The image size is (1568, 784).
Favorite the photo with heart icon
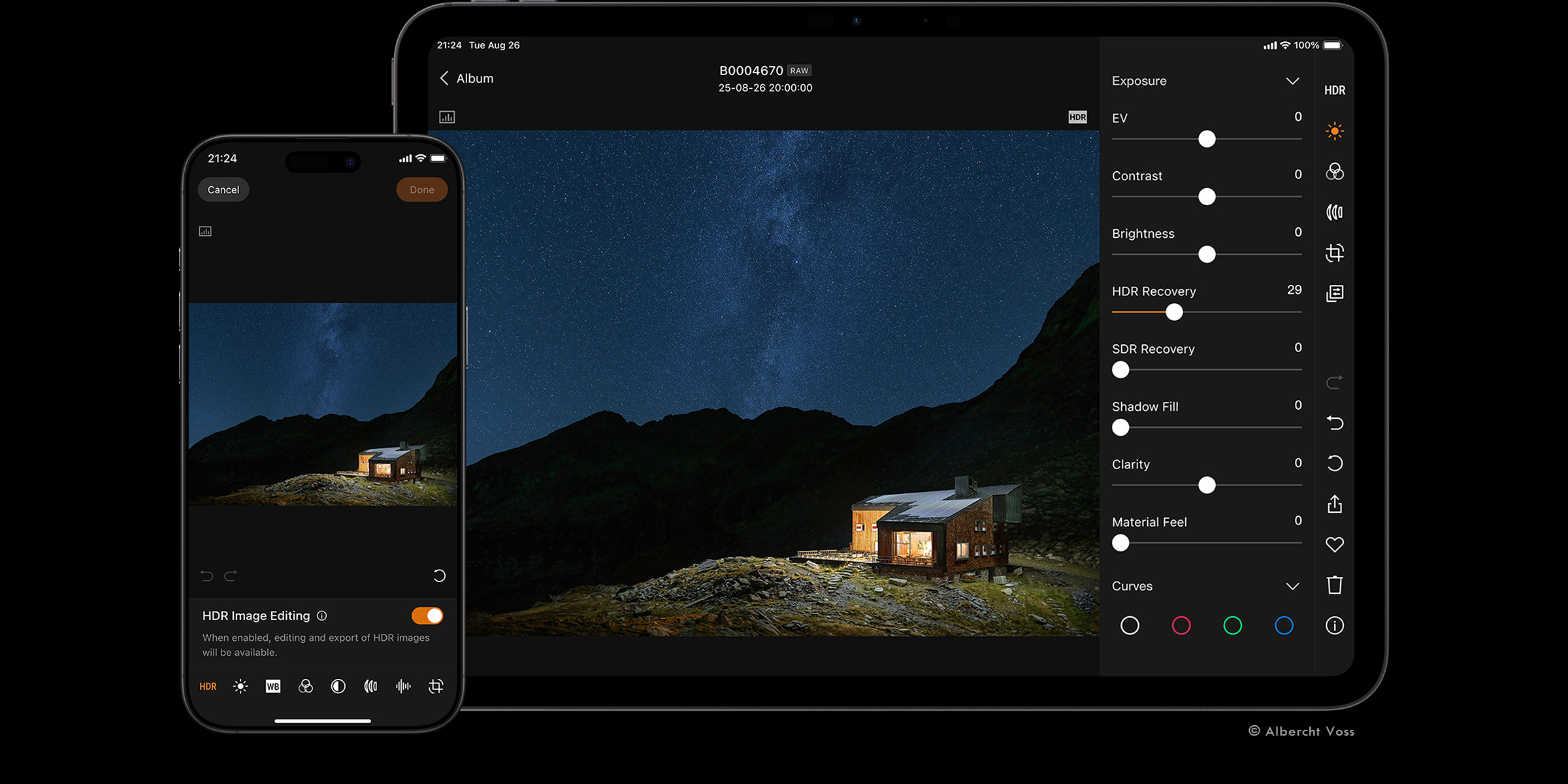(1334, 544)
